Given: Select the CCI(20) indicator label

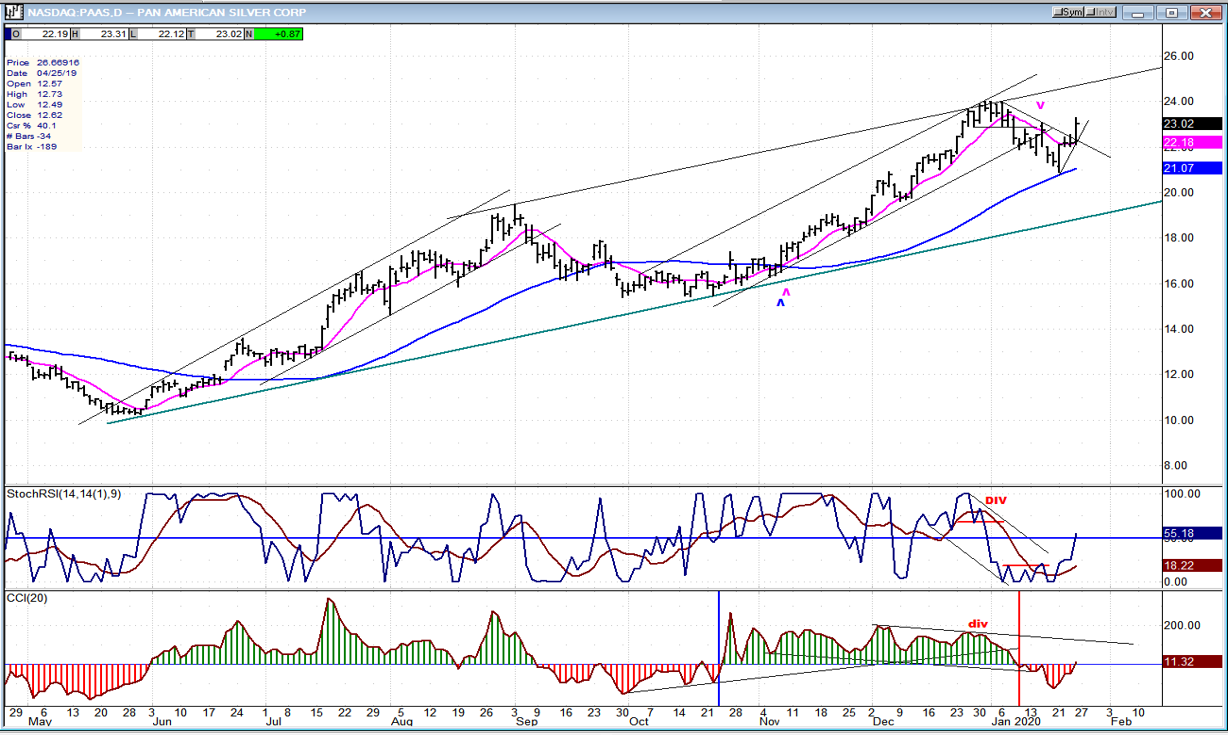Looking at the screenshot, I should click(27, 598).
